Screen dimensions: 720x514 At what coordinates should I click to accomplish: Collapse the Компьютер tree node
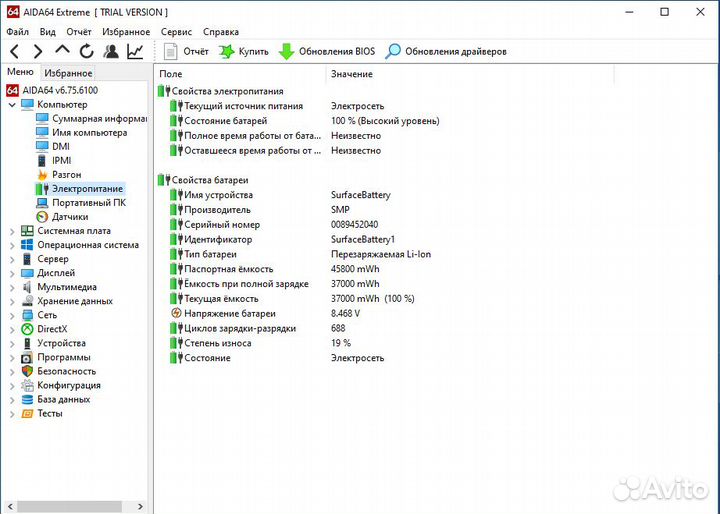[x=12, y=105]
